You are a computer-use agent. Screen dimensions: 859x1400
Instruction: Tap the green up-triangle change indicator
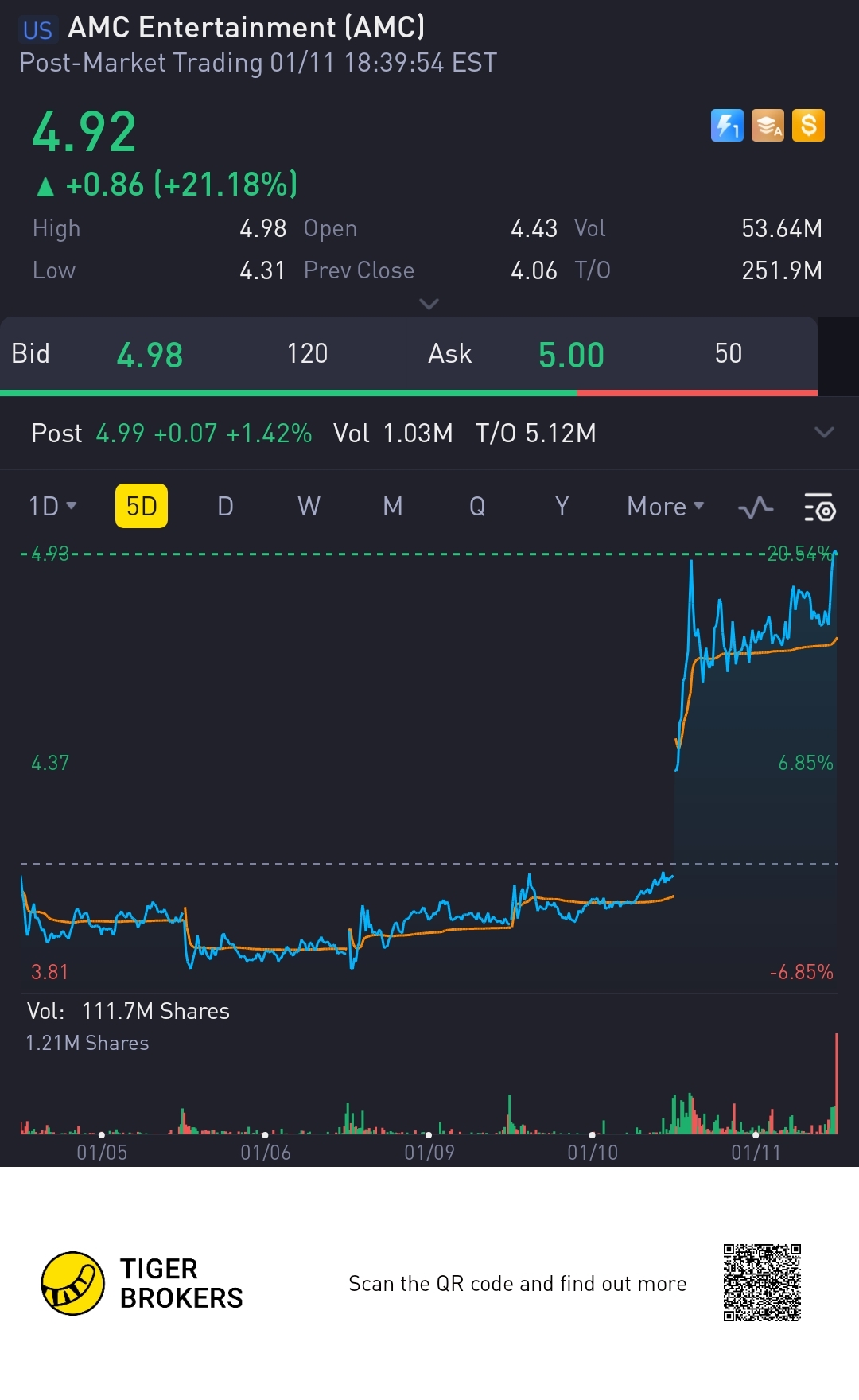pos(45,186)
